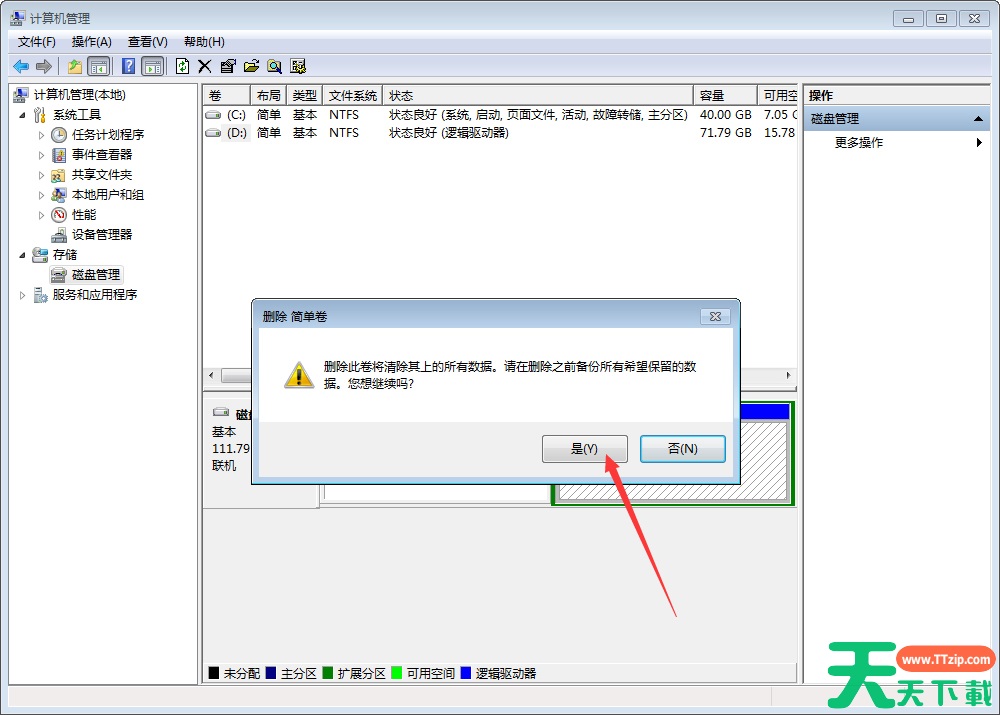Collapse the 存储 tree node
The image size is (1000, 715).
point(22,255)
